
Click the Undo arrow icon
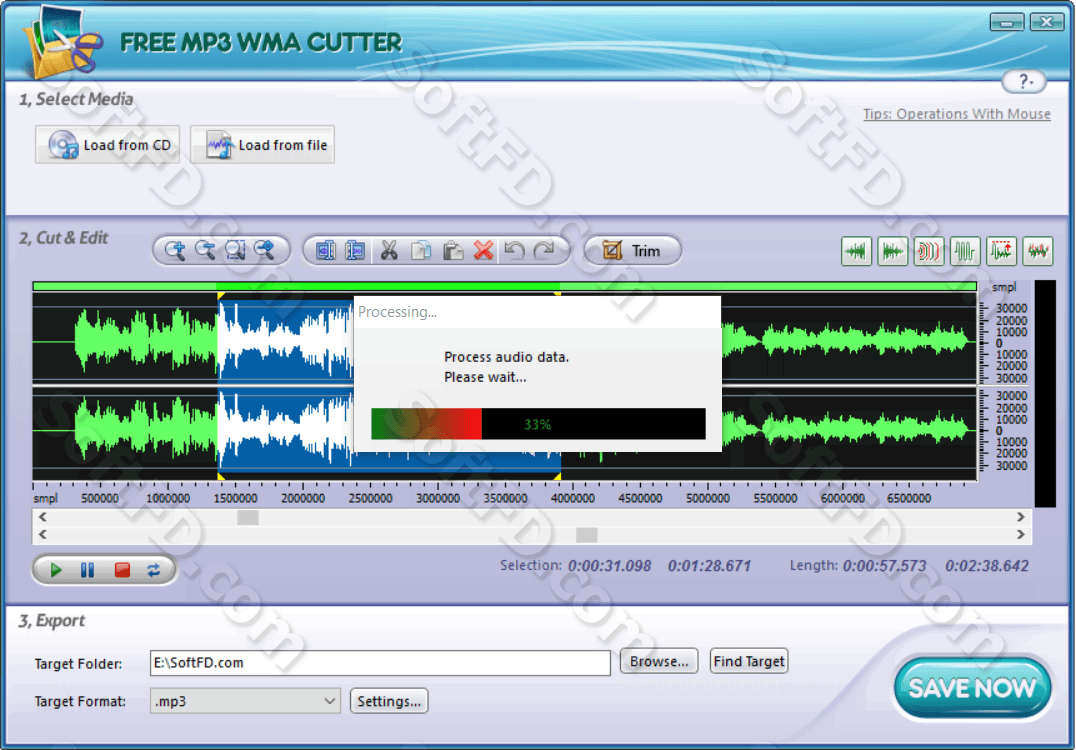click(515, 251)
